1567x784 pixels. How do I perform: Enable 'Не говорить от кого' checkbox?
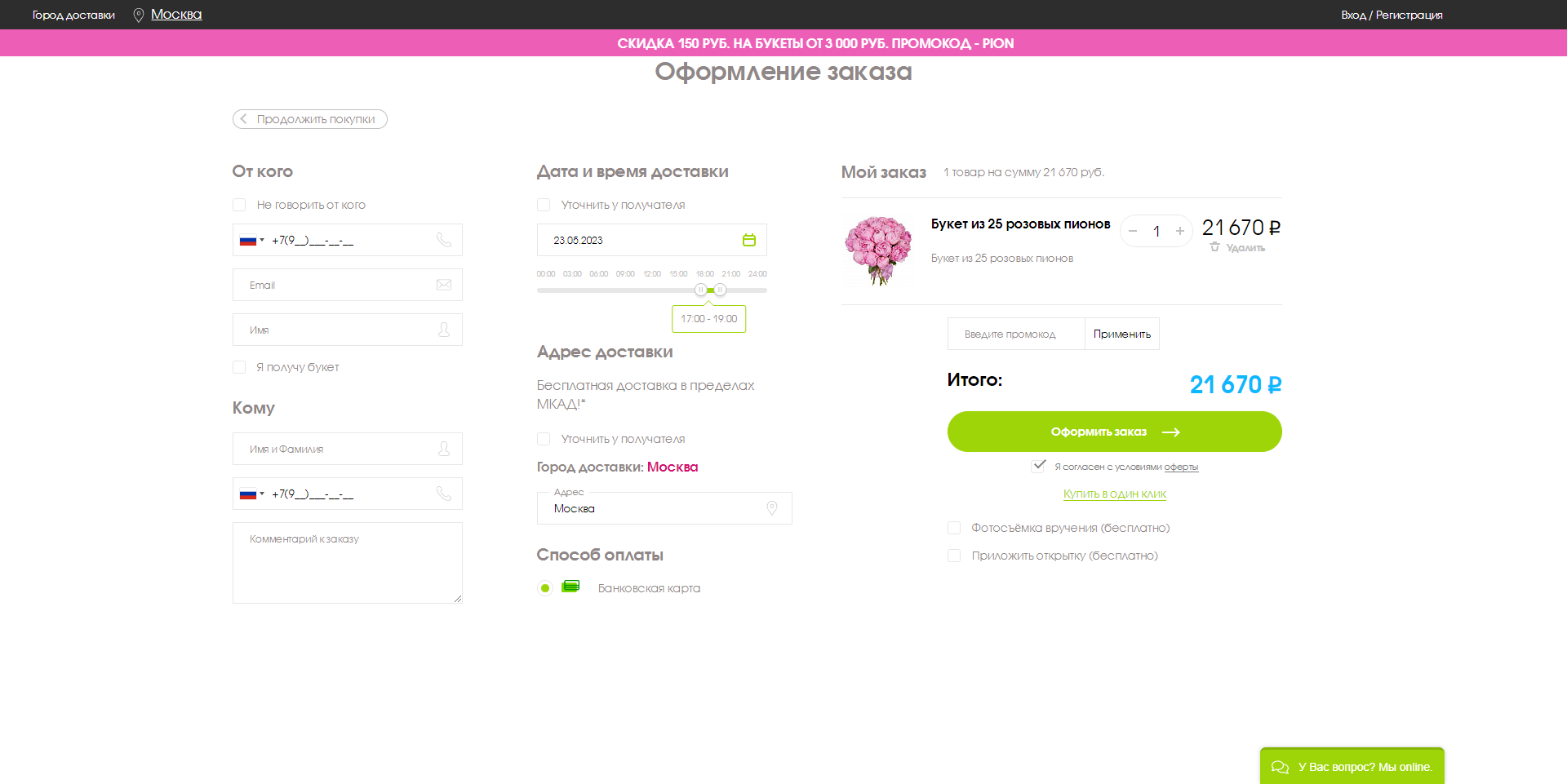pos(239,205)
